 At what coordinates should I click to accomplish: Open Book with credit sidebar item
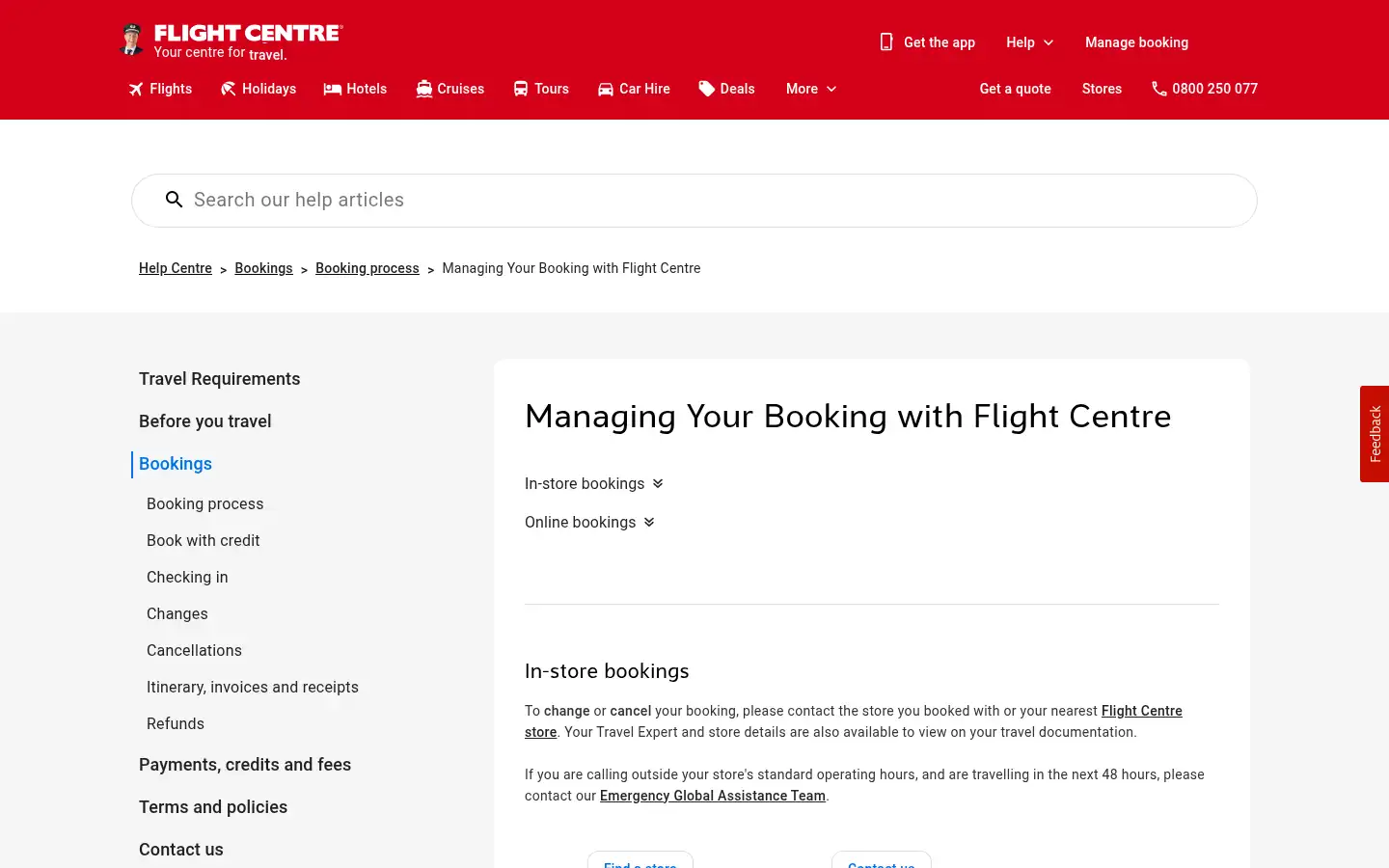pyautogui.click(x=204, y=540)
